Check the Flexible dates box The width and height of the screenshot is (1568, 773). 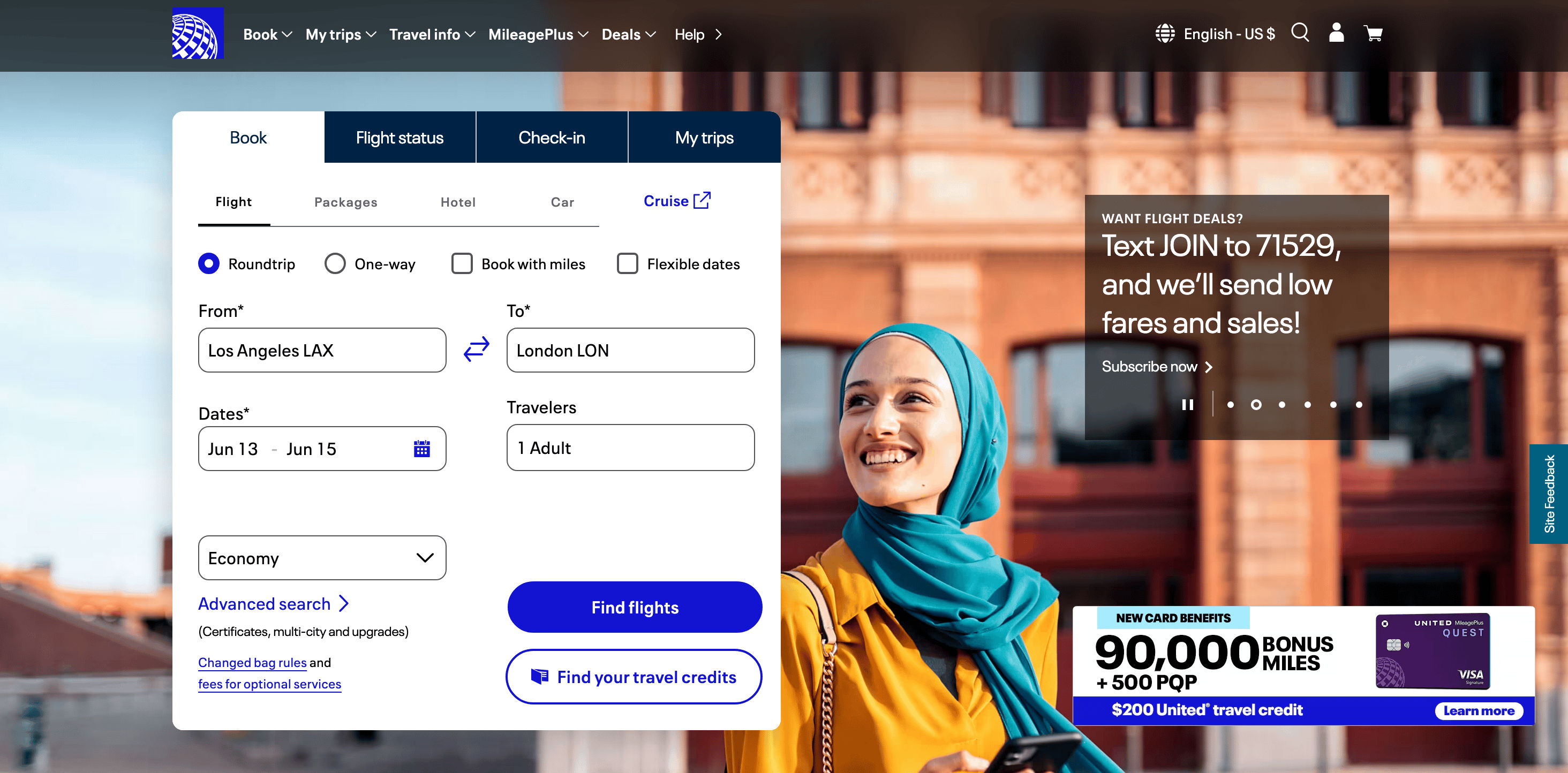(x=627, y=263)
